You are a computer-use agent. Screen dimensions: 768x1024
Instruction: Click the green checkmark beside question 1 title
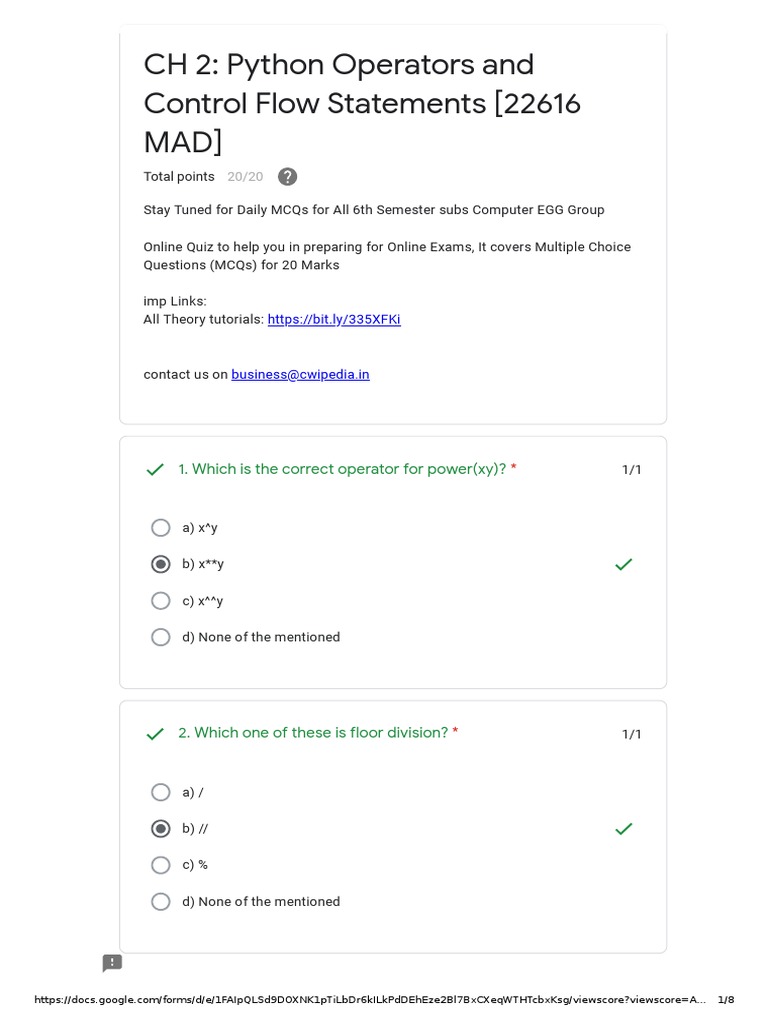[x=155, y=470]
